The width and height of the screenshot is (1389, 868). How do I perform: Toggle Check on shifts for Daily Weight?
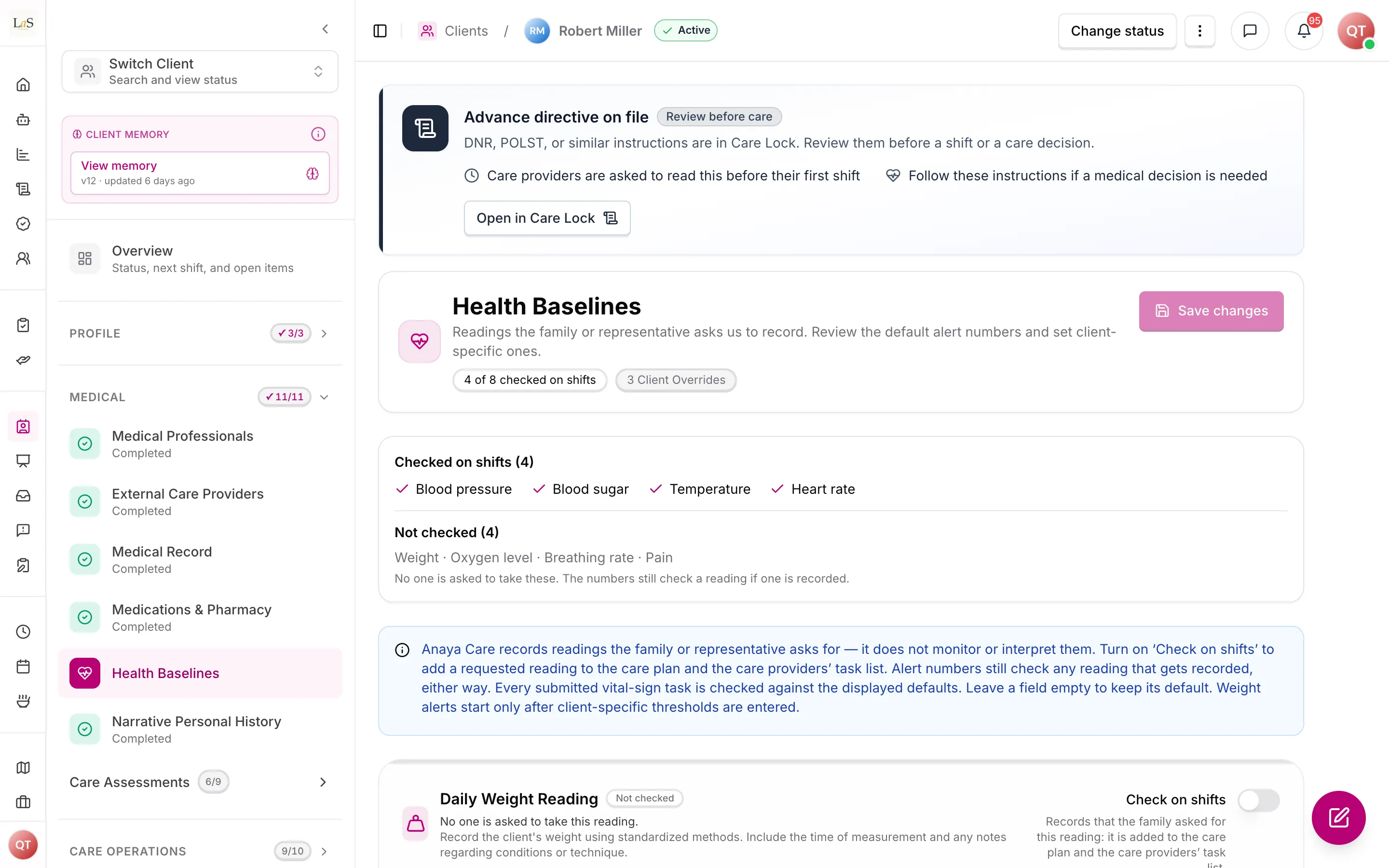tap(1258, 800)
